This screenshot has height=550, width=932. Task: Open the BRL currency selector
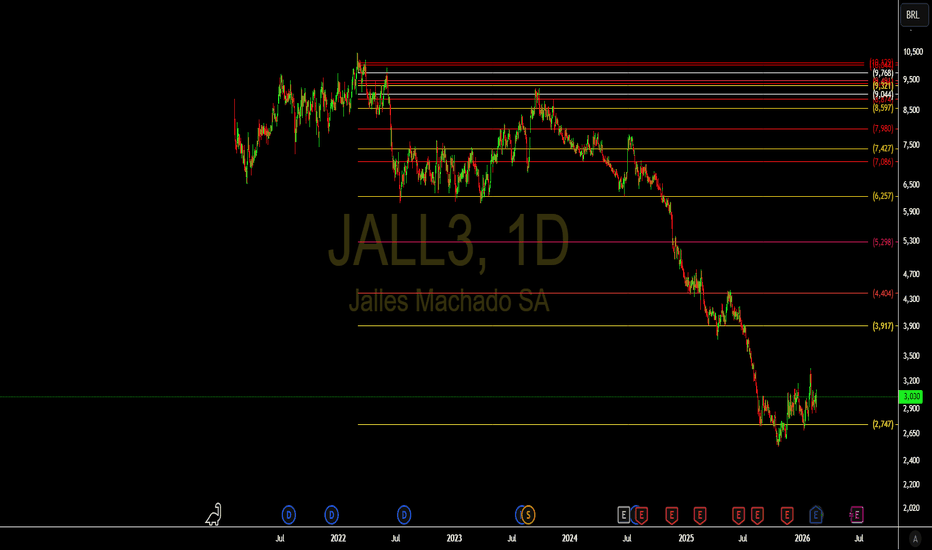coord(912,15)
